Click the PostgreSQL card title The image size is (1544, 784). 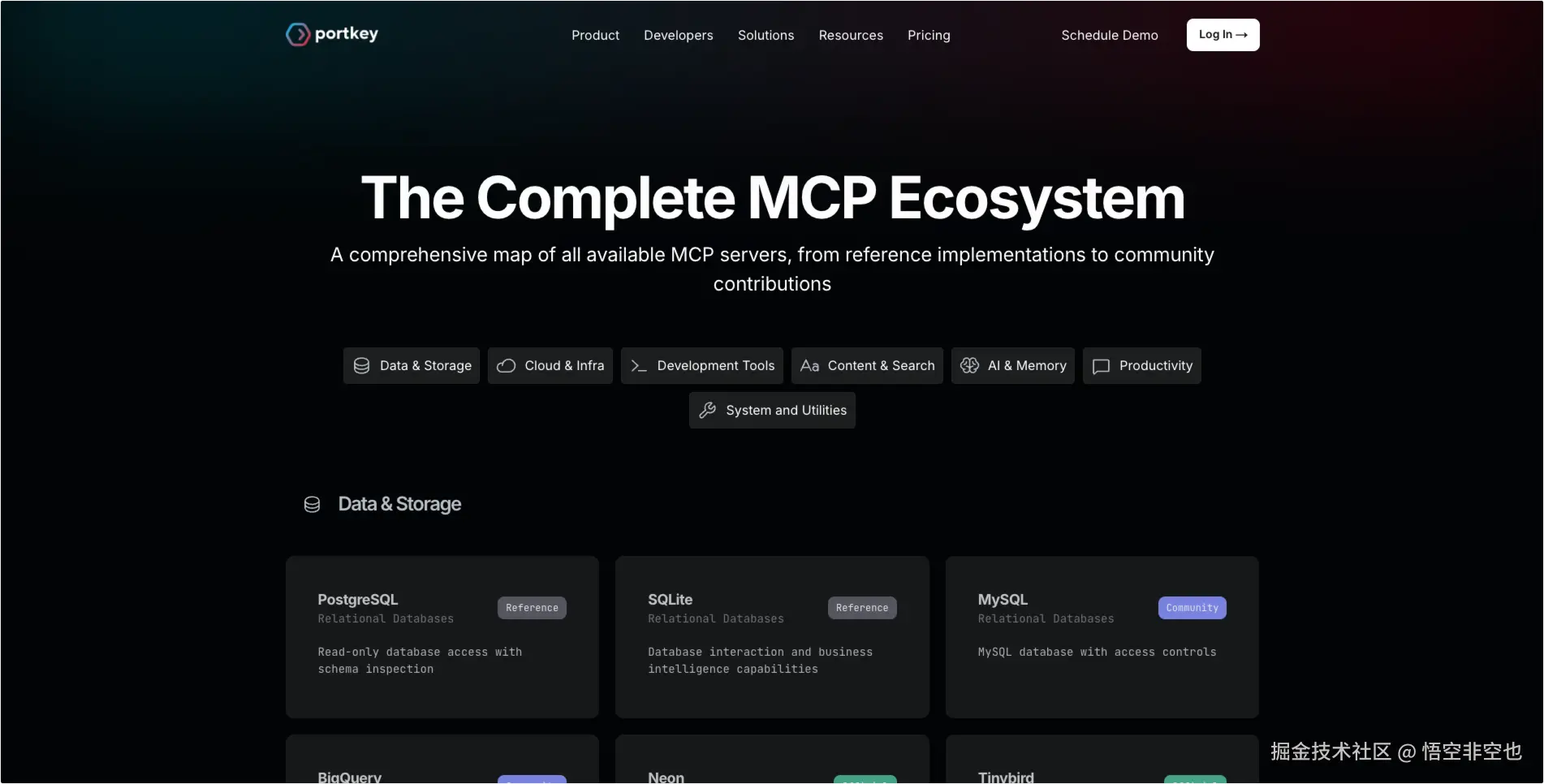point(358,600)
